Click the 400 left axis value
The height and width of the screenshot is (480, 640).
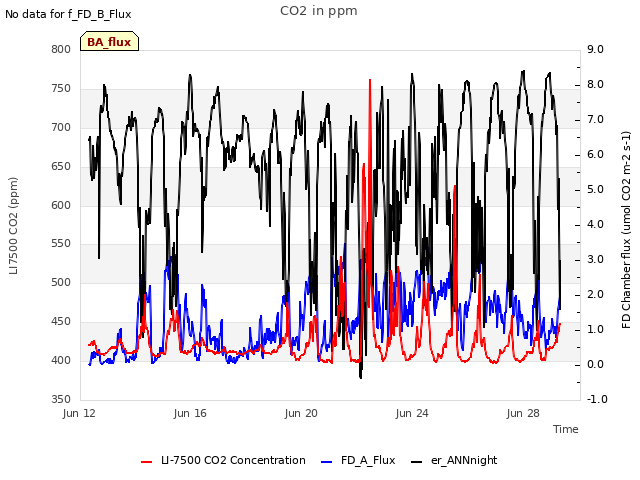61,360
